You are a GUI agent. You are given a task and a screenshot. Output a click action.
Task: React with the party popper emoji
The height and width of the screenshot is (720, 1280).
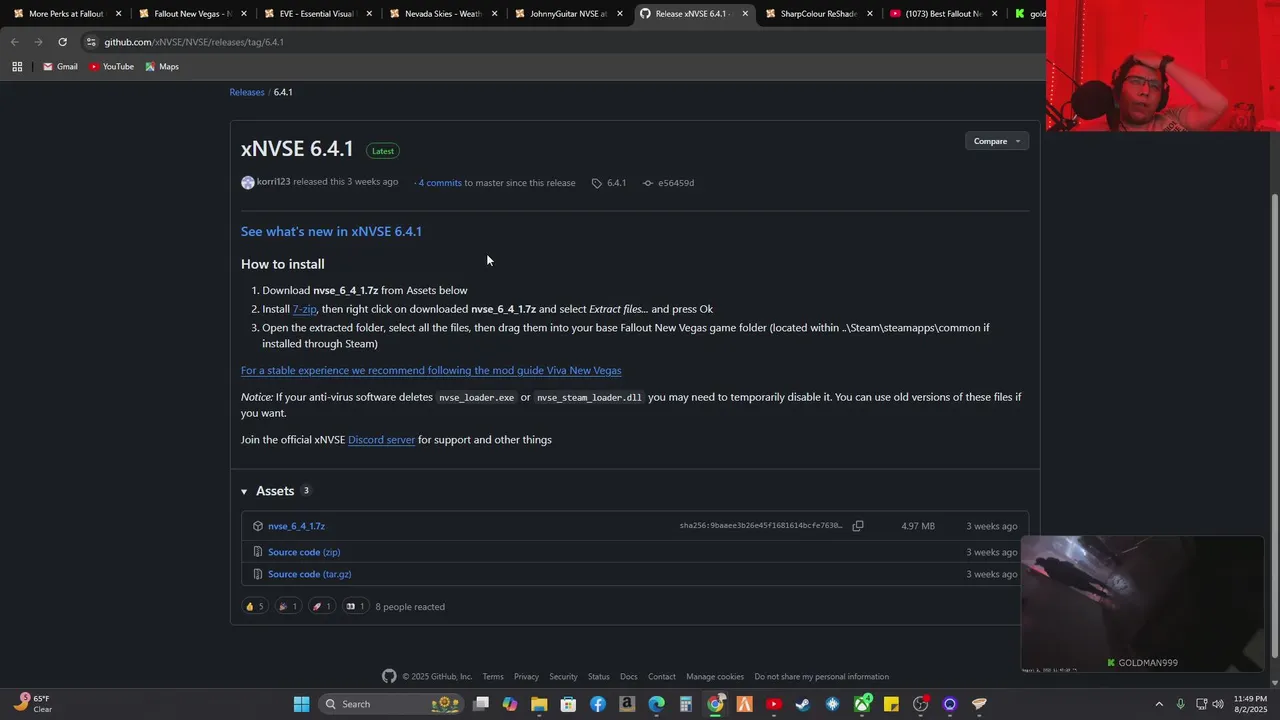tap(288, 606)
